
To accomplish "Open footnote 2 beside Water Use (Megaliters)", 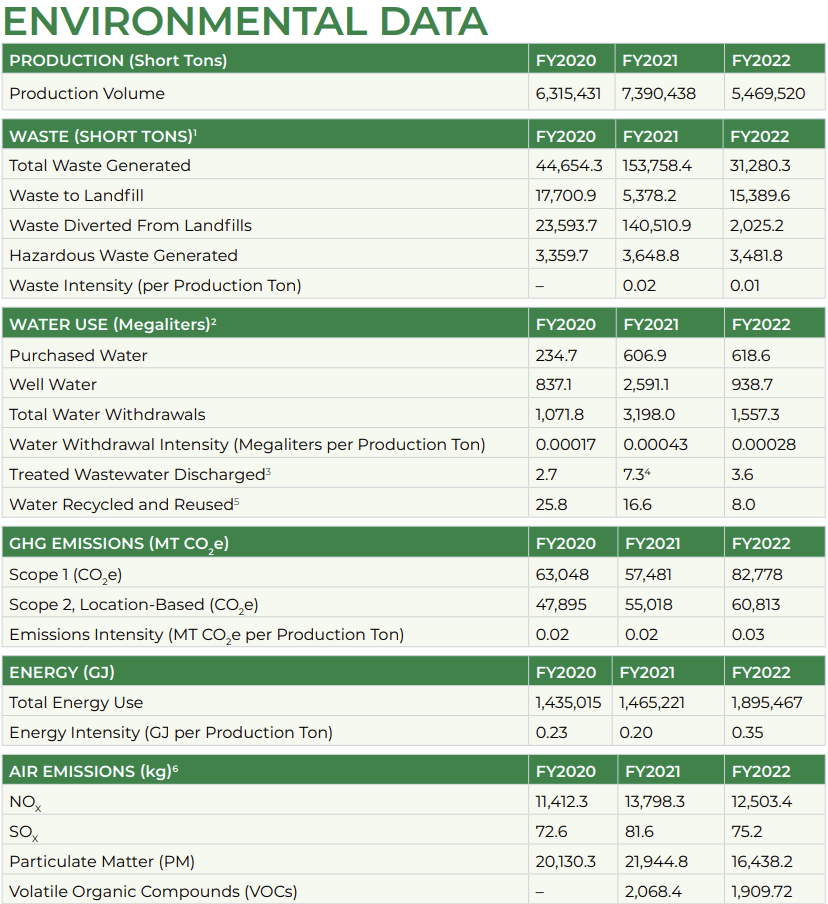I will [214, 320].
